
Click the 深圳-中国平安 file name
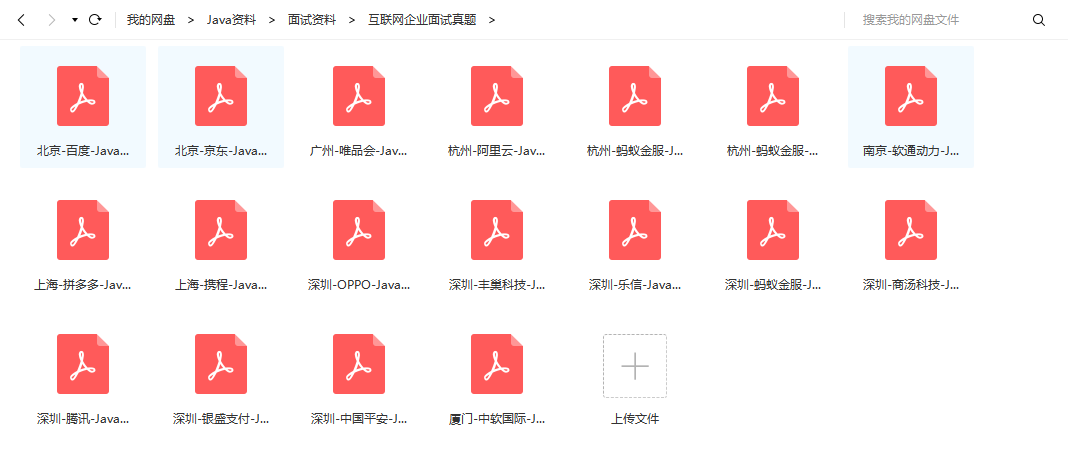(359, 419)
